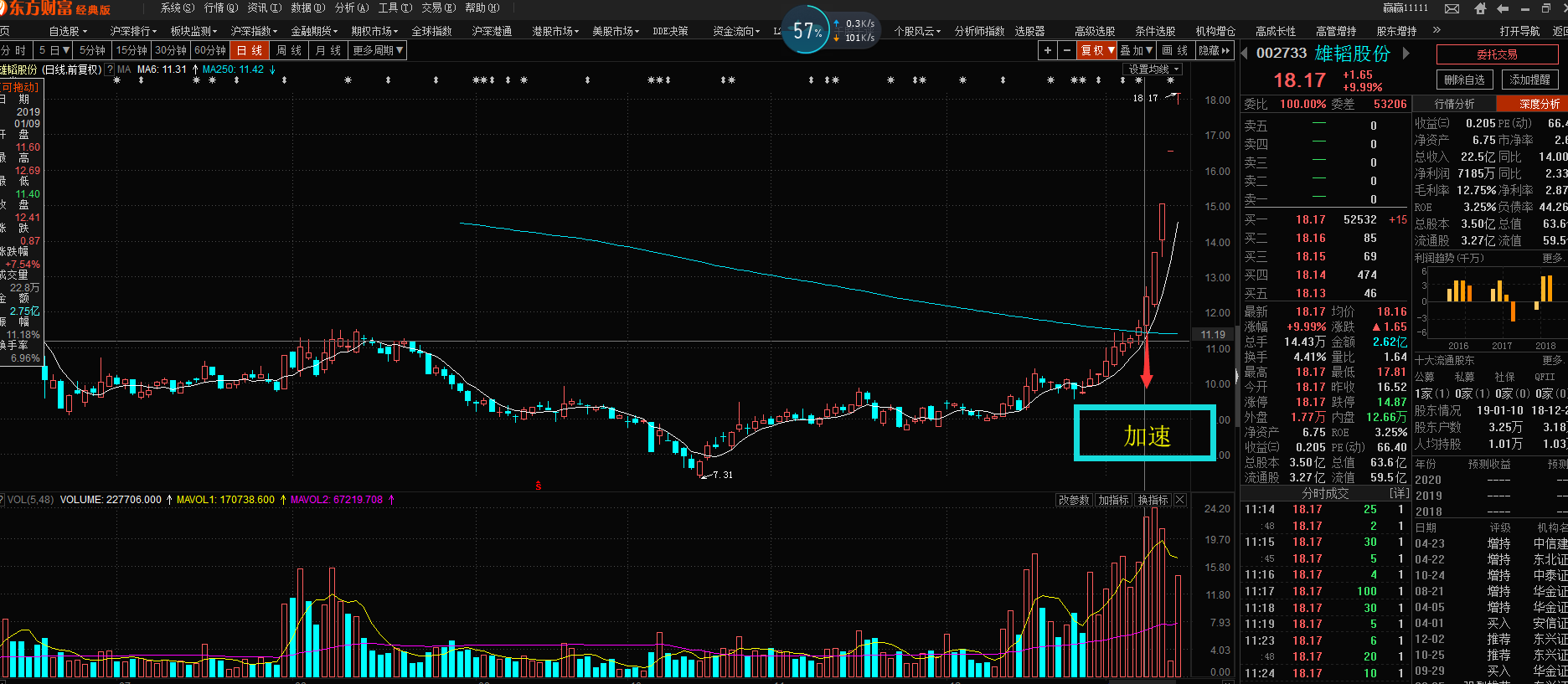The width and height of the screenshot is (1568, 684).
Task: Click the 11:17 trade row with volume 100
Action: click(x=1325, y=591)
